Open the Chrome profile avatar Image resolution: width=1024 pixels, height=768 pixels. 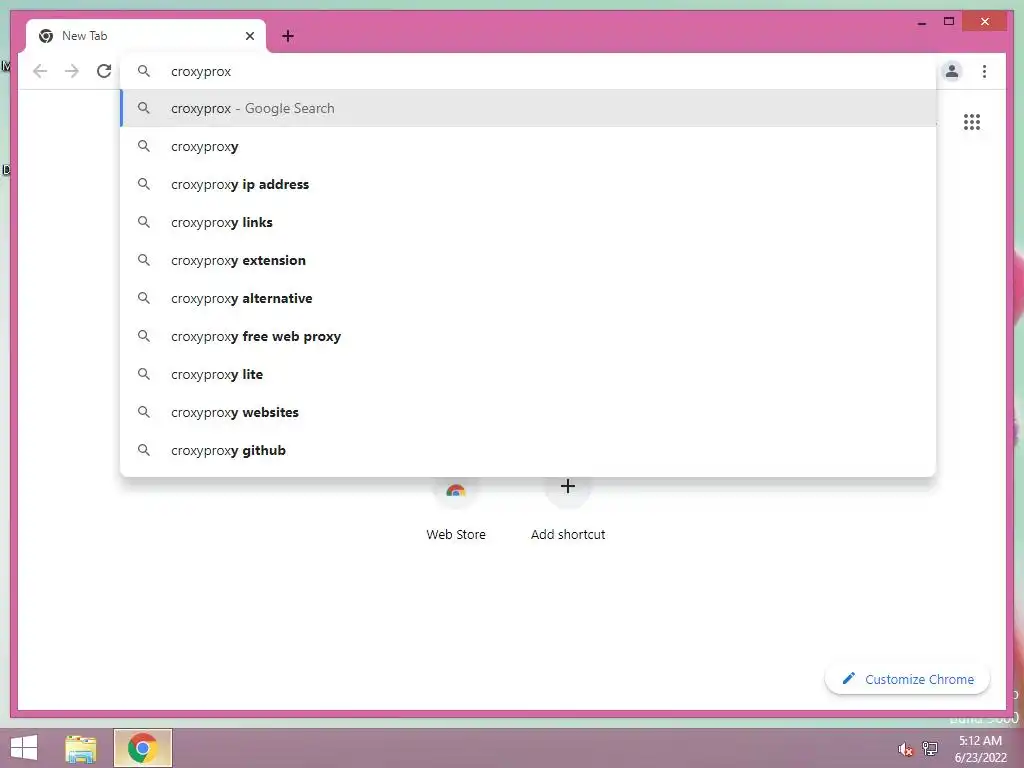pos(952,71)
